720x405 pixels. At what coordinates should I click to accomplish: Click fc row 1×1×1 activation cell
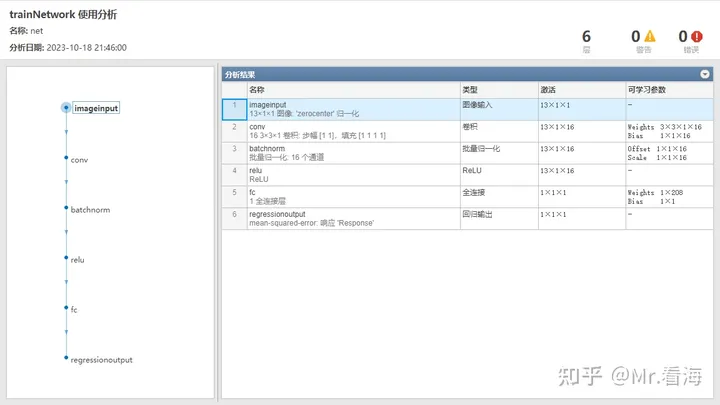pos(582,197)
